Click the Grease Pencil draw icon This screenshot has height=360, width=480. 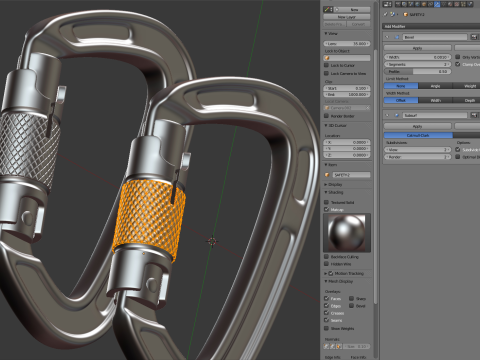tap(328, 9)
